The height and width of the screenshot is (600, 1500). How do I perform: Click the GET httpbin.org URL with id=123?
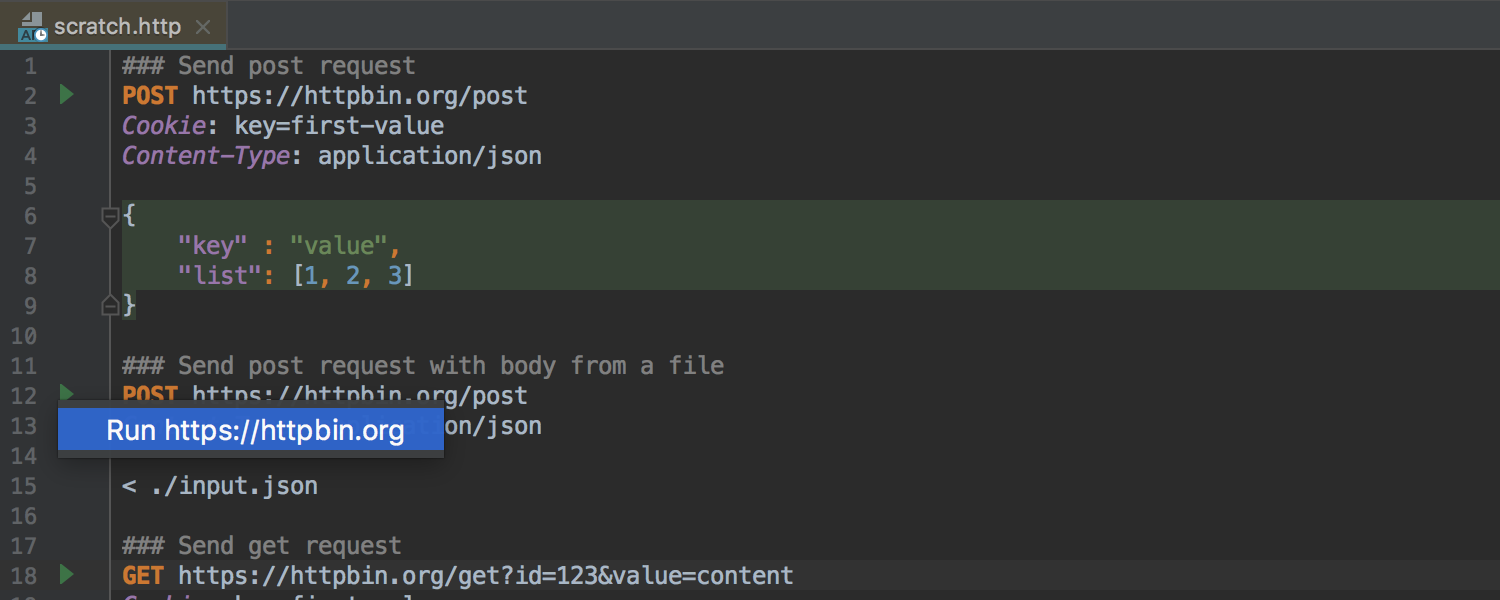click(485, 575)
